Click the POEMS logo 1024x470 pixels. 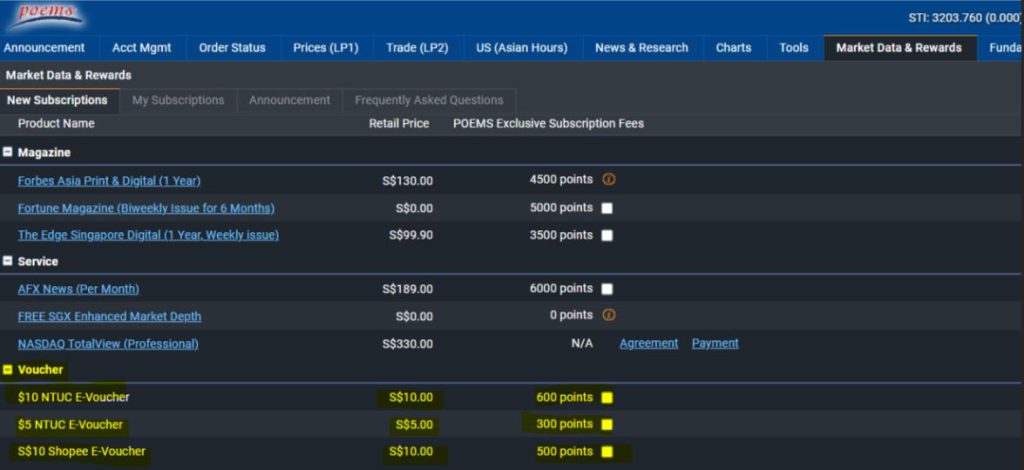46,16
